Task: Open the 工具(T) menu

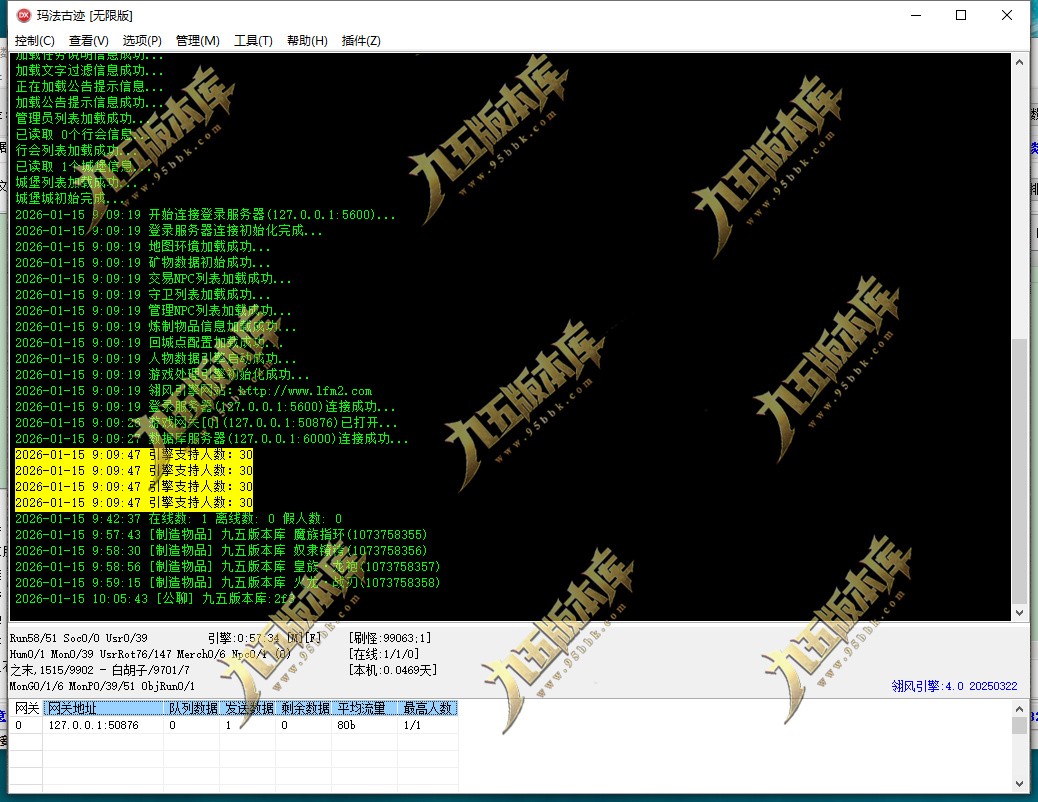Action: click(x=253, y=40)
